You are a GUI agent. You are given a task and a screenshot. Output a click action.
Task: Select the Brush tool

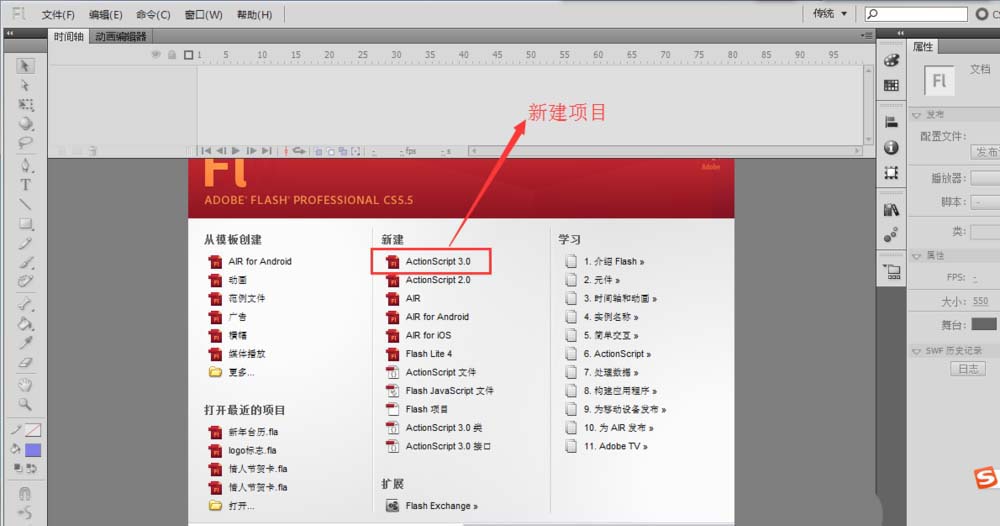[x=26, y=262]
